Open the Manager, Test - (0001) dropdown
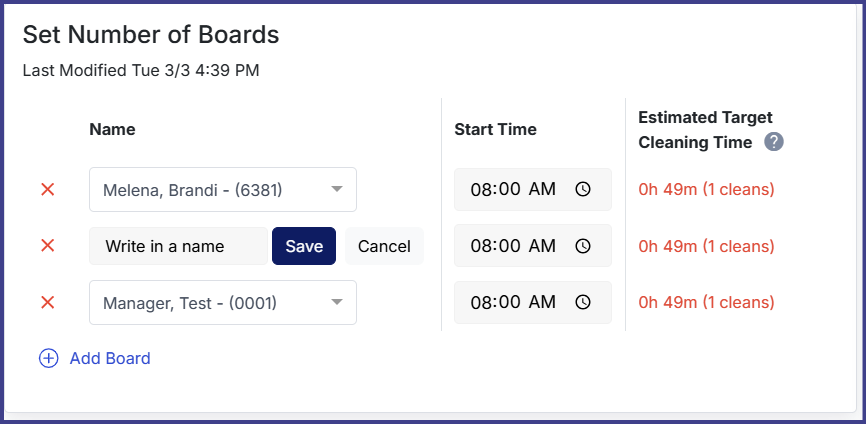Screen dimensions: 866x424 click(337, 302)
